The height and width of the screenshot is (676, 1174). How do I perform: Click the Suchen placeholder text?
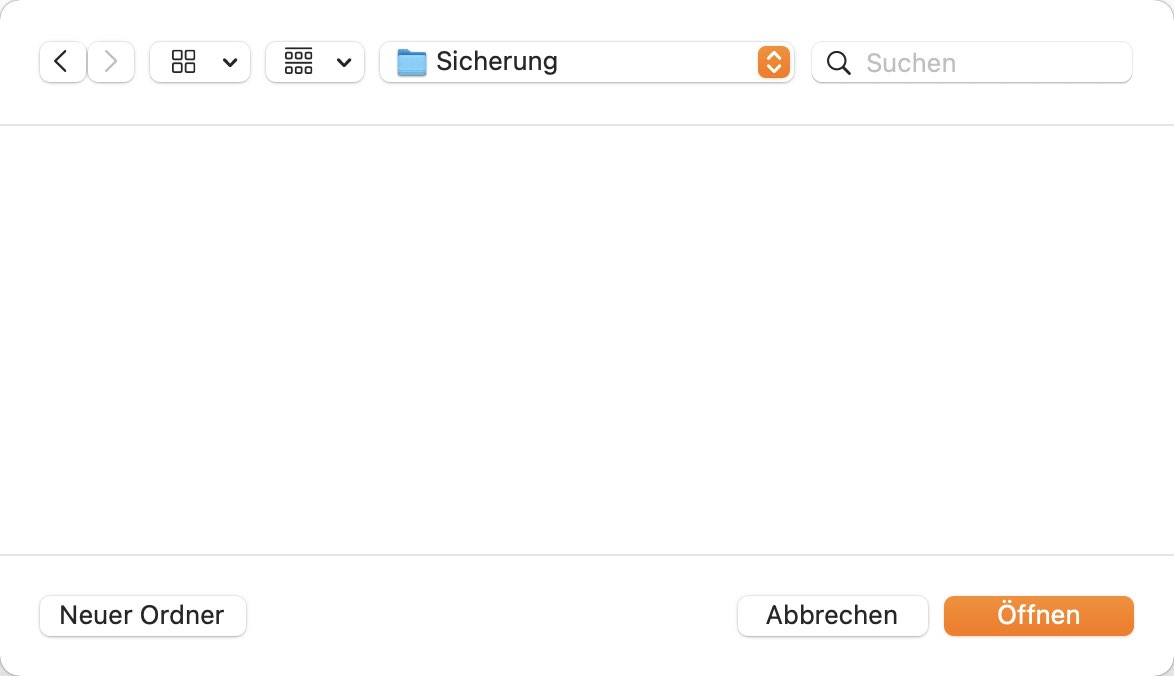point(911,63)
